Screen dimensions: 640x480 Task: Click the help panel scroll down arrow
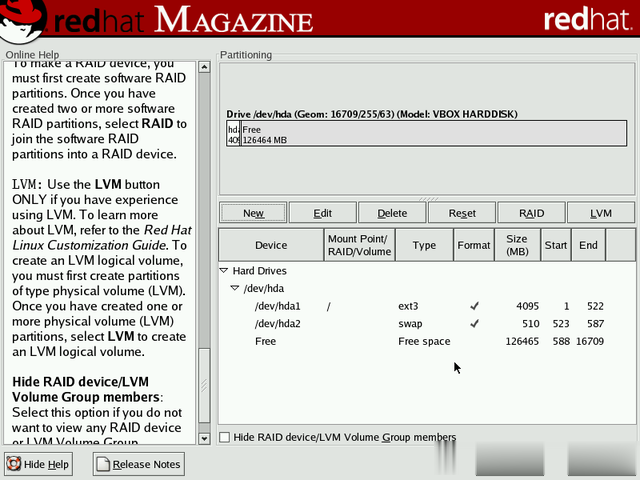[x=204, y=439]
